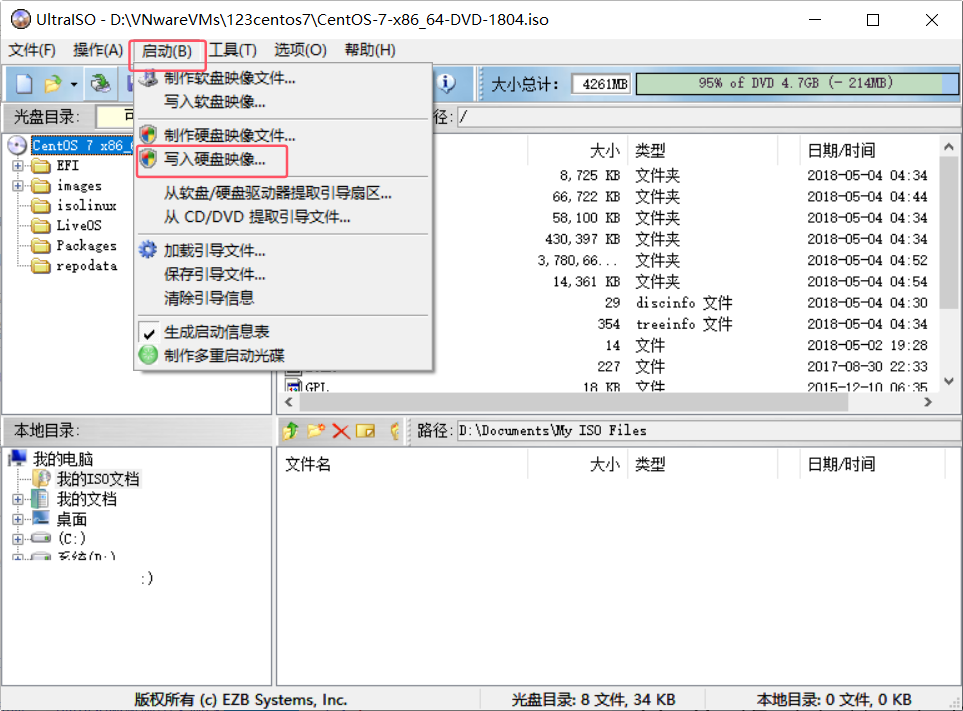
Task: Choose 从 CD/DVD 提取引导文件...
Action: pyautogui.click(x=257, y=217)
